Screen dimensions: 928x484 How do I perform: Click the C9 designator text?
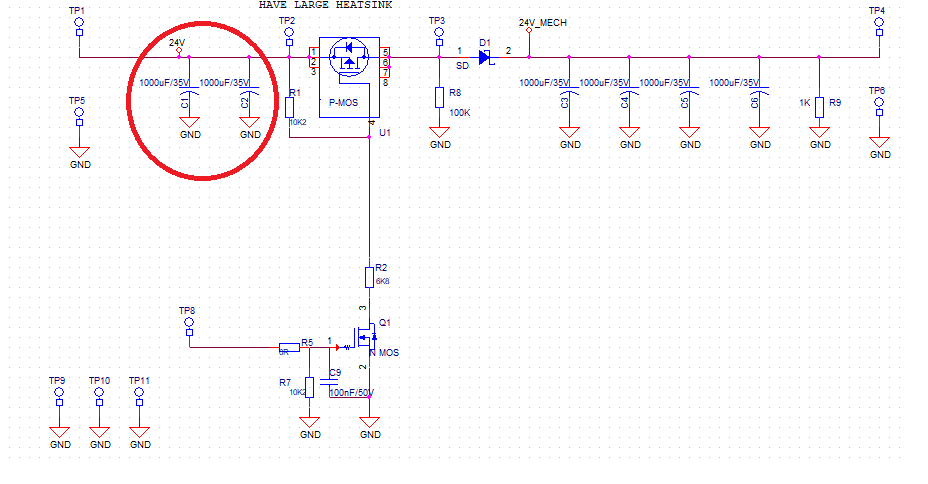(335, 373)
